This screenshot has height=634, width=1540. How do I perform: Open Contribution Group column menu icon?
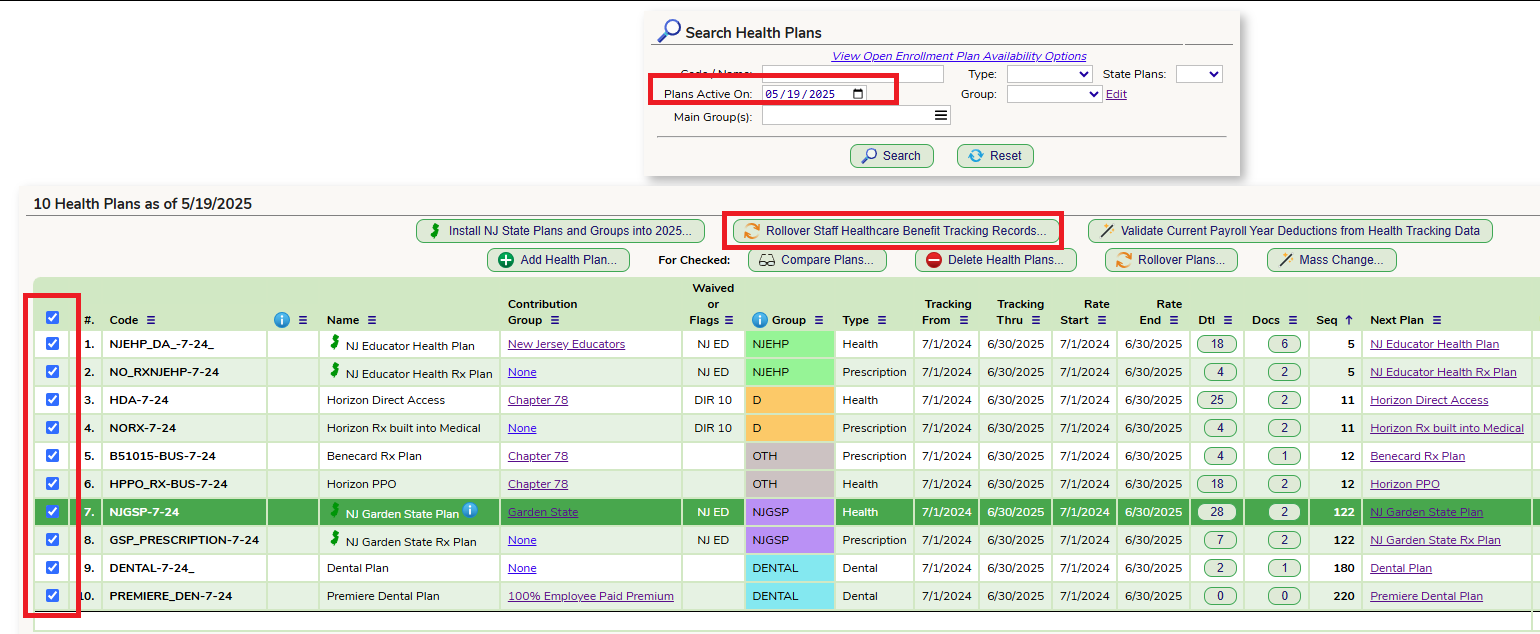click(555, 320)
